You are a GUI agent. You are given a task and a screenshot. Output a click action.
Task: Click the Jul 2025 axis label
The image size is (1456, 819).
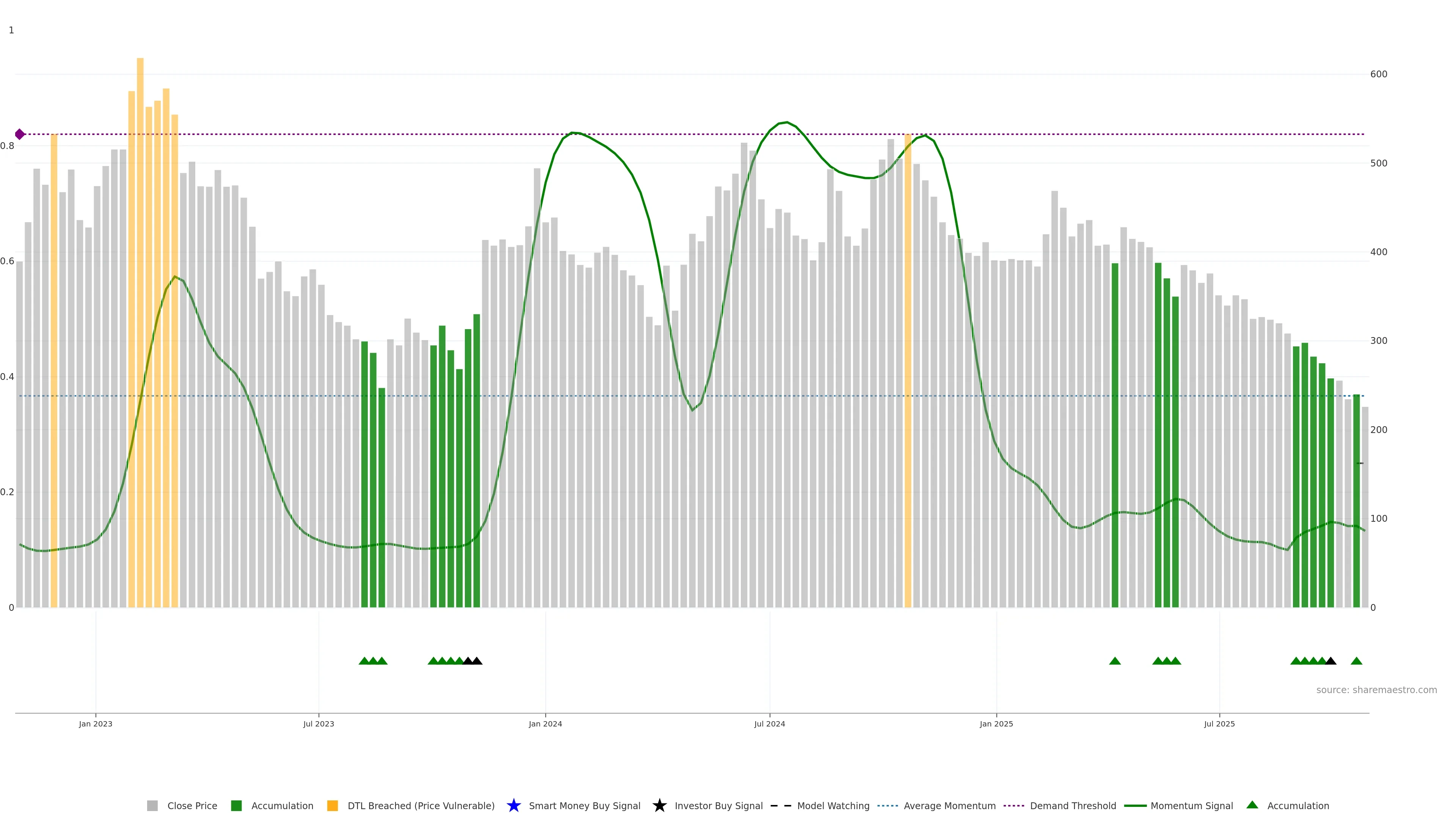tap(1219, 724)
